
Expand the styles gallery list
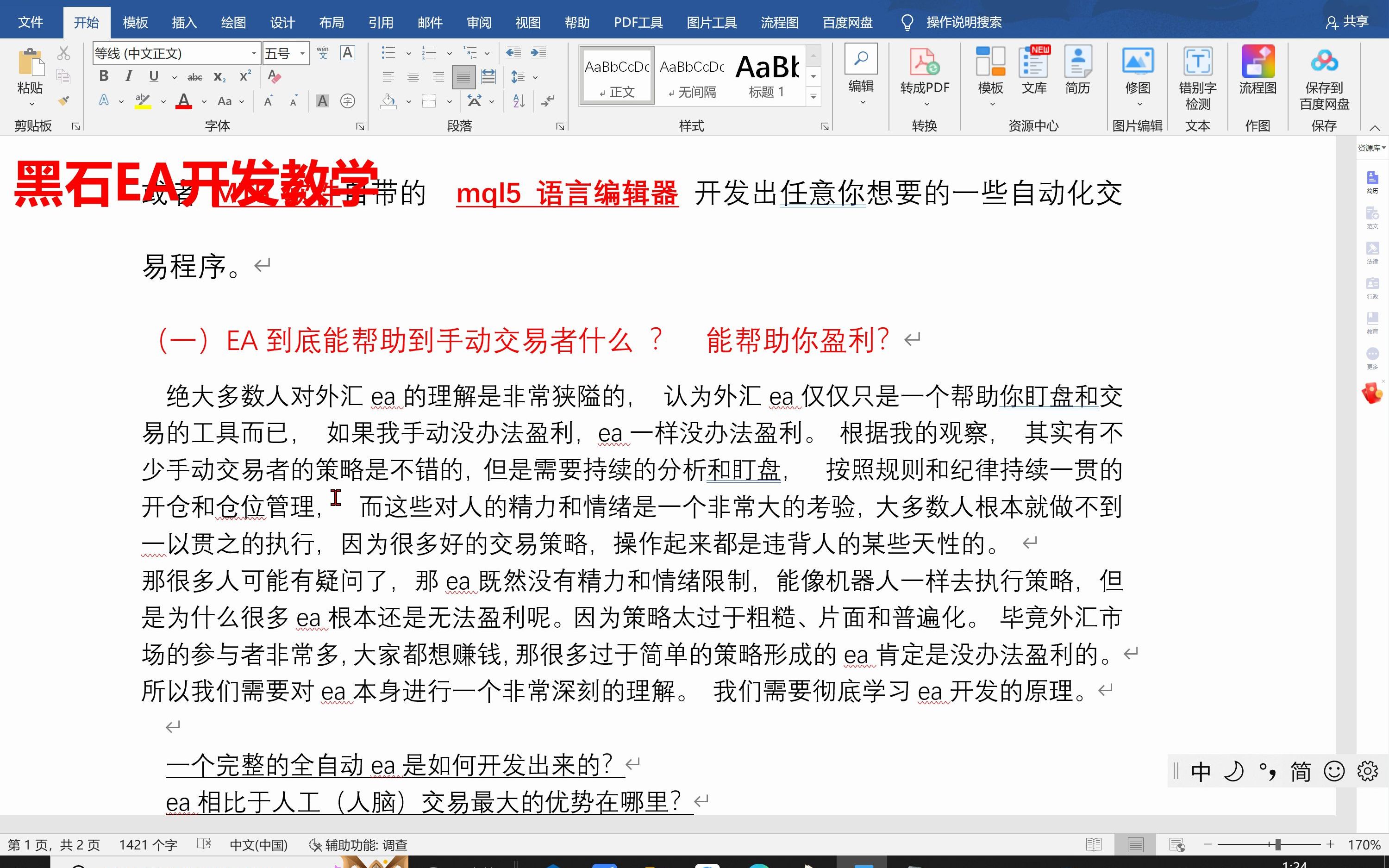pos(813,96)
